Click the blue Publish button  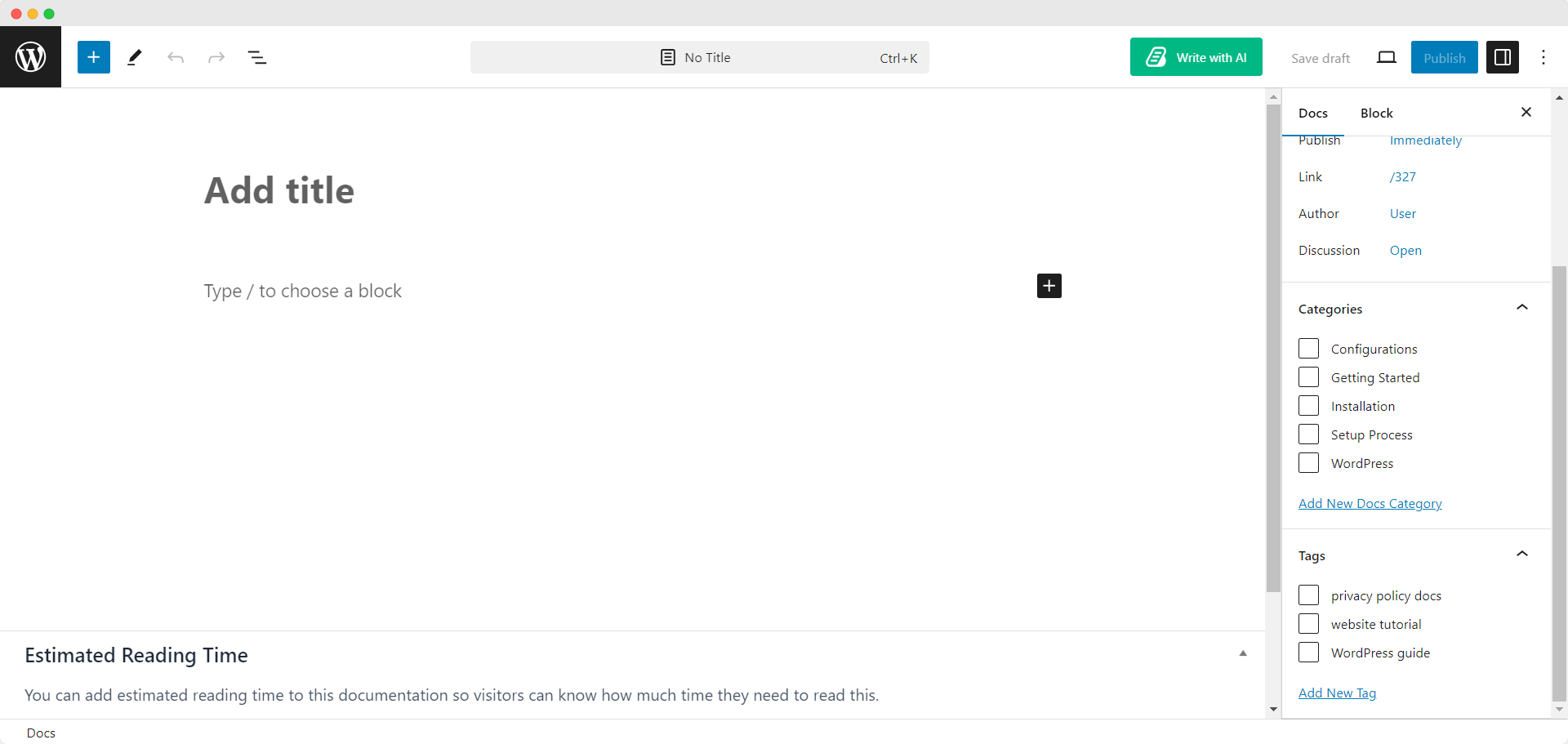(x=1445, y=57)
